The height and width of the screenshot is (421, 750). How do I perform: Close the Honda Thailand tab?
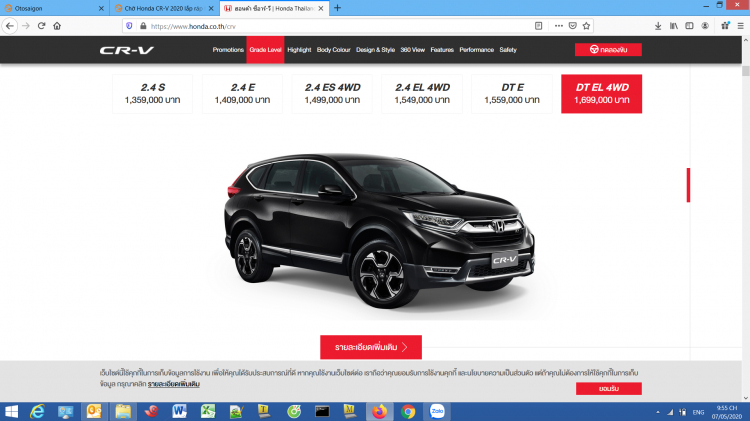point(321,8)
